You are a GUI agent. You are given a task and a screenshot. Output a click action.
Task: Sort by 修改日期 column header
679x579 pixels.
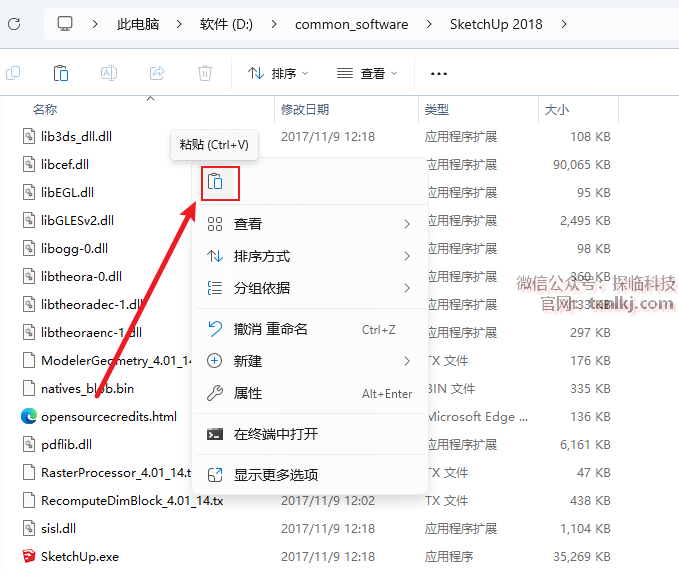(305, 110)
